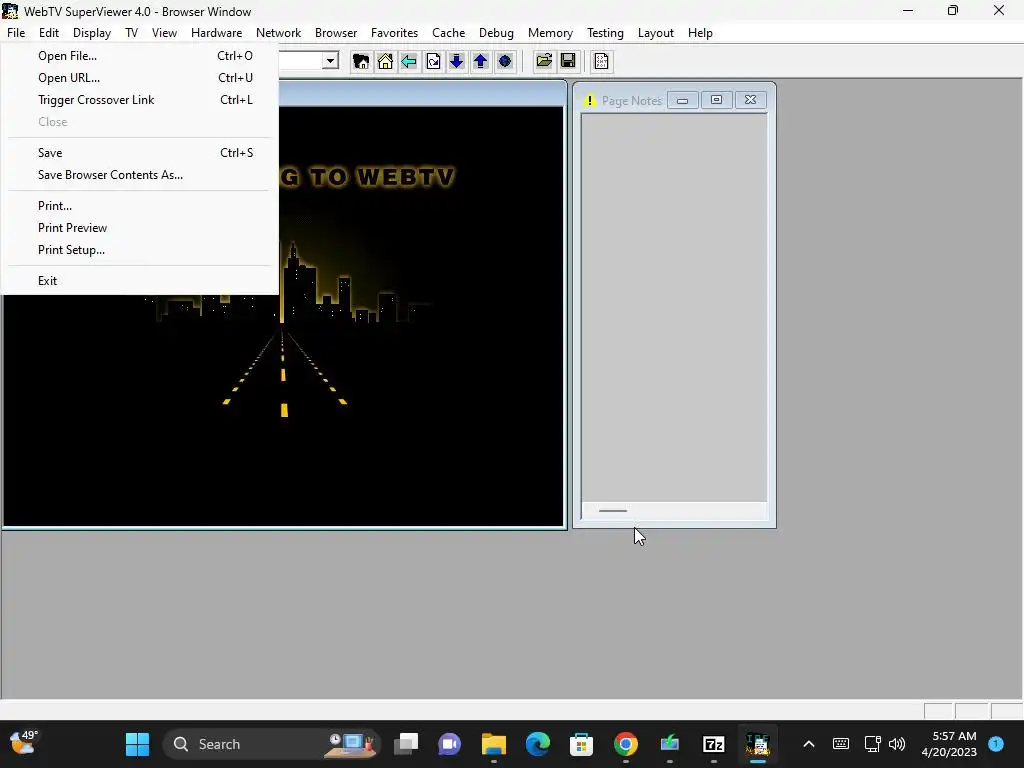Open the weather widget showing 49°
The height and width of the screenshot is (768, 1024).
point(25,743)
